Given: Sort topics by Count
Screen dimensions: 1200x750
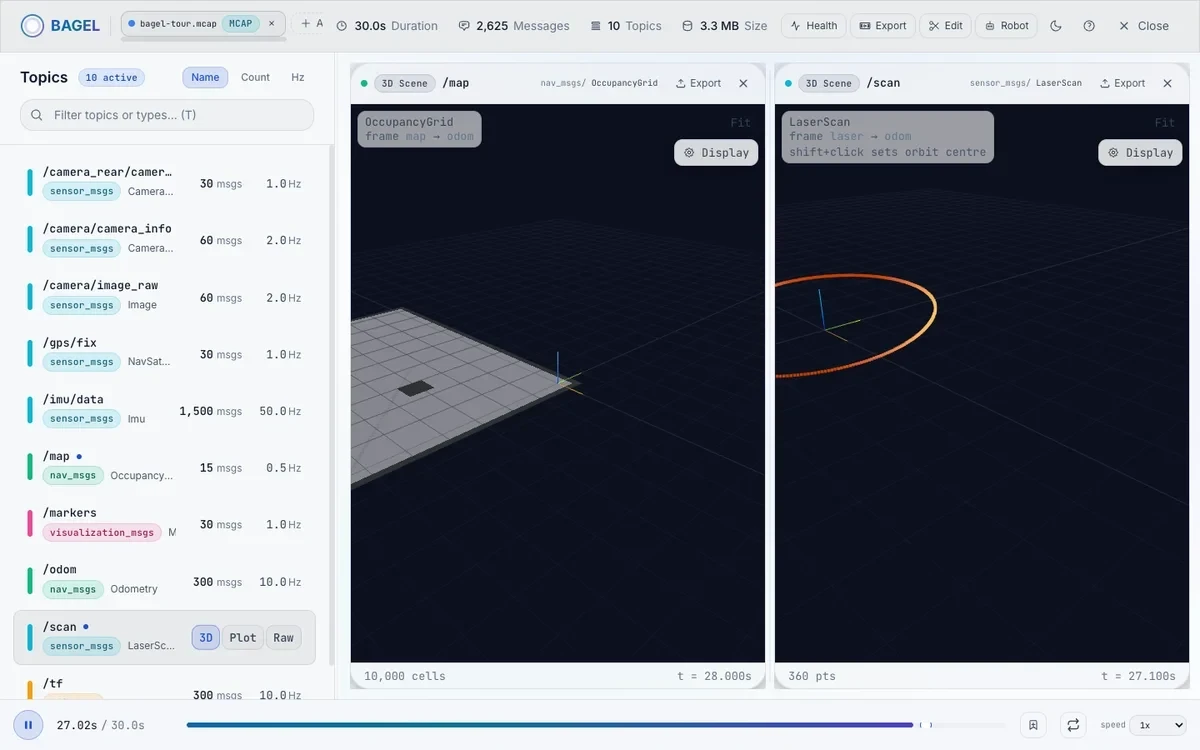Looking at the screenshot, I should click(255, 77).
